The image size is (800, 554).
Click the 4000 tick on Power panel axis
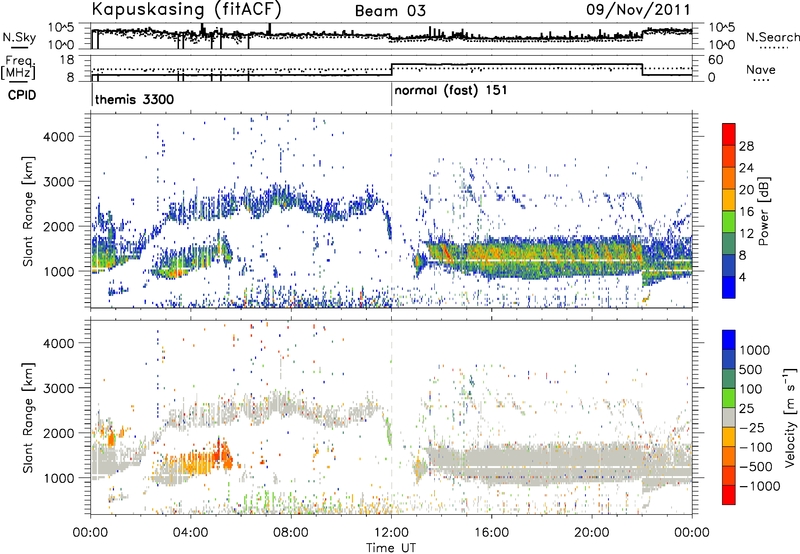59,137
